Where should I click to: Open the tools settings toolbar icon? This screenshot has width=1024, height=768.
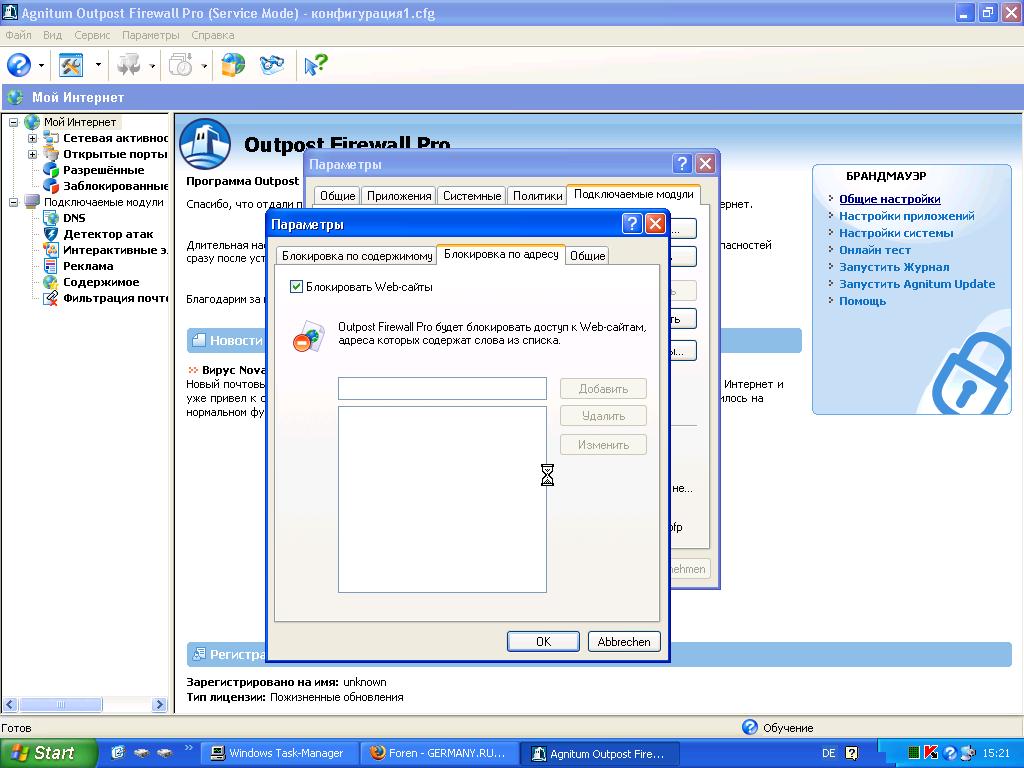click(71, 65)
